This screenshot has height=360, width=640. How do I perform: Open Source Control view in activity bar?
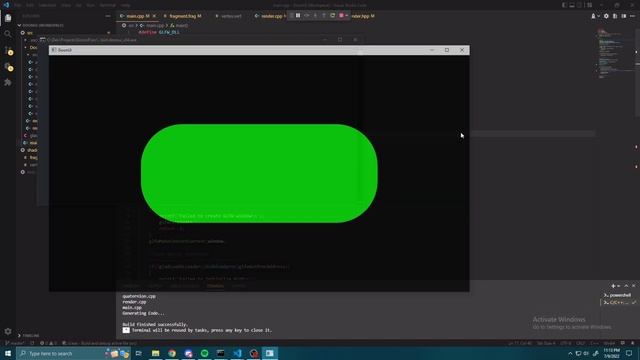click(8, 51)
